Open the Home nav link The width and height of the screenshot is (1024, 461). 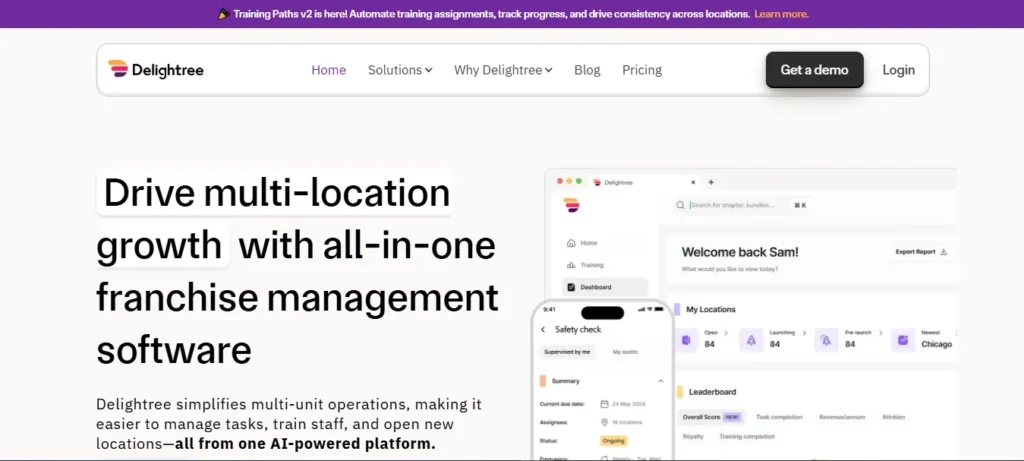tap(328, 70)
